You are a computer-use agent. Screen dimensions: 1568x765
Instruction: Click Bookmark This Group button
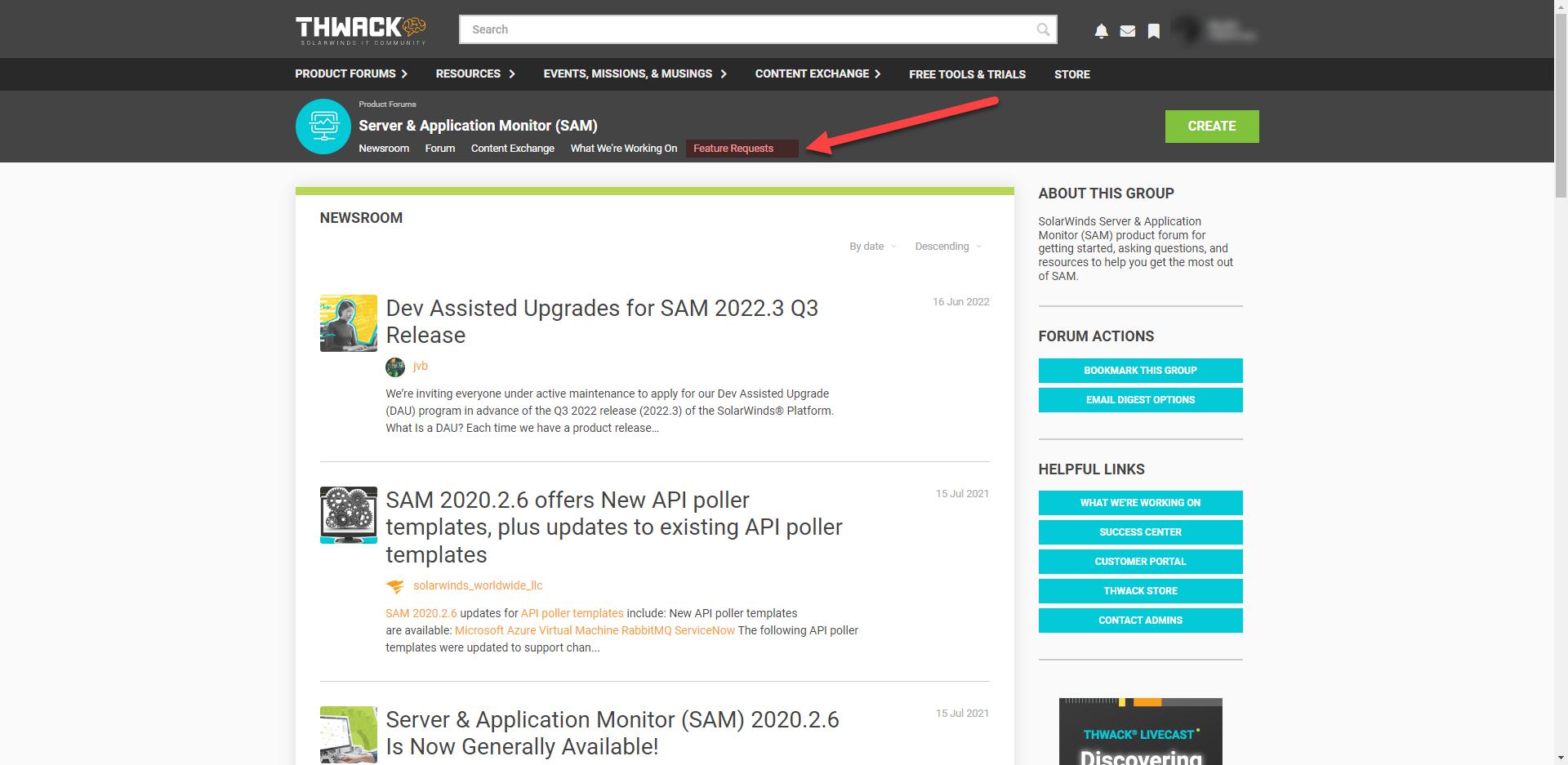(x=1140, y=371)
